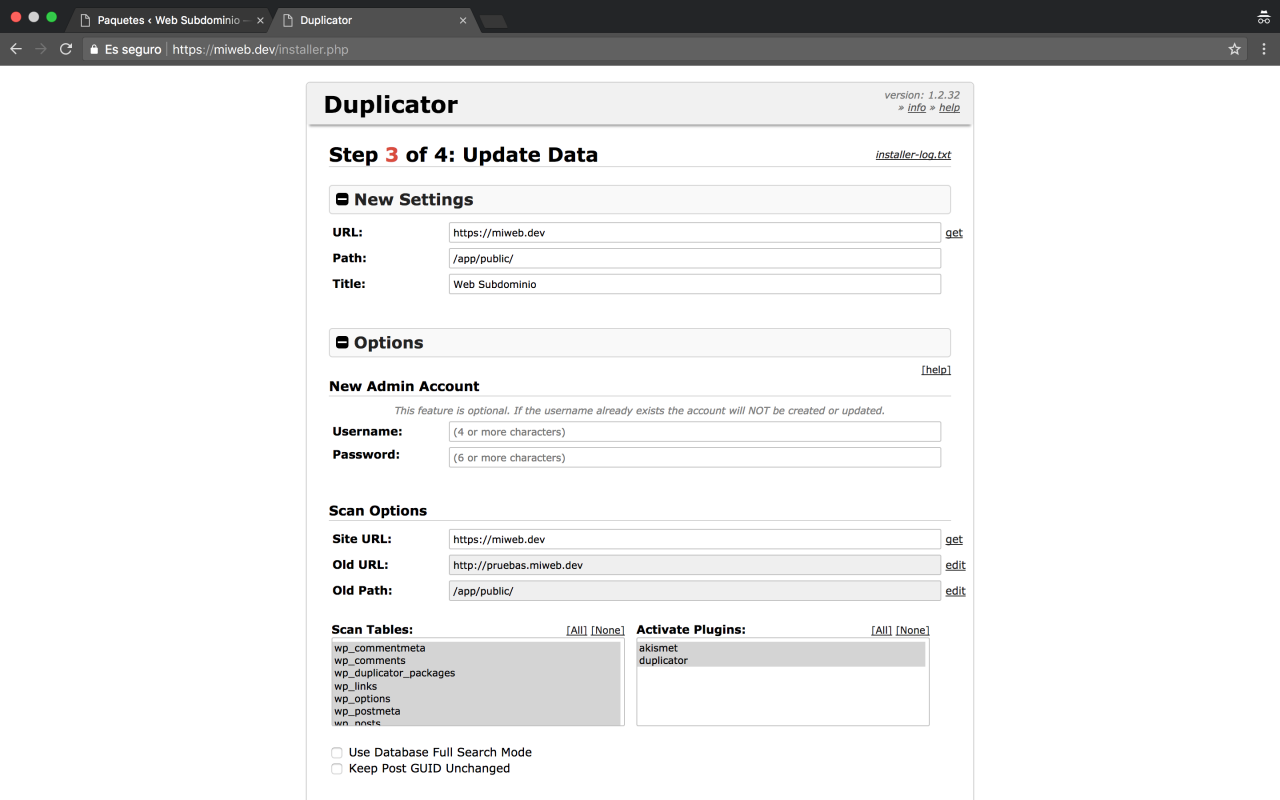Select wp_options in Scan Tables

click(x=476, y=699)
